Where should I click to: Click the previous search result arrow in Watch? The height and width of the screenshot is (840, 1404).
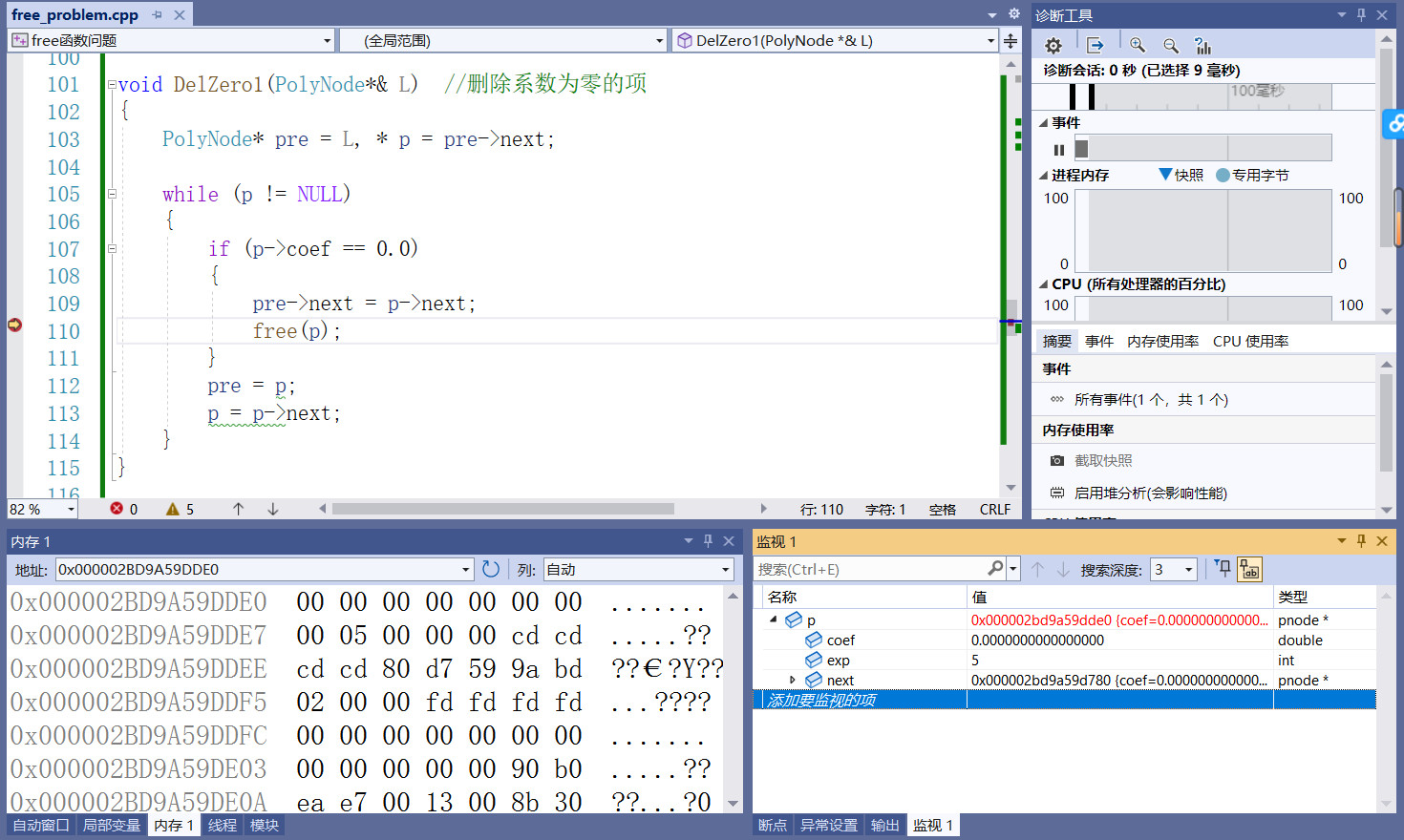(x=1038, y=569)
